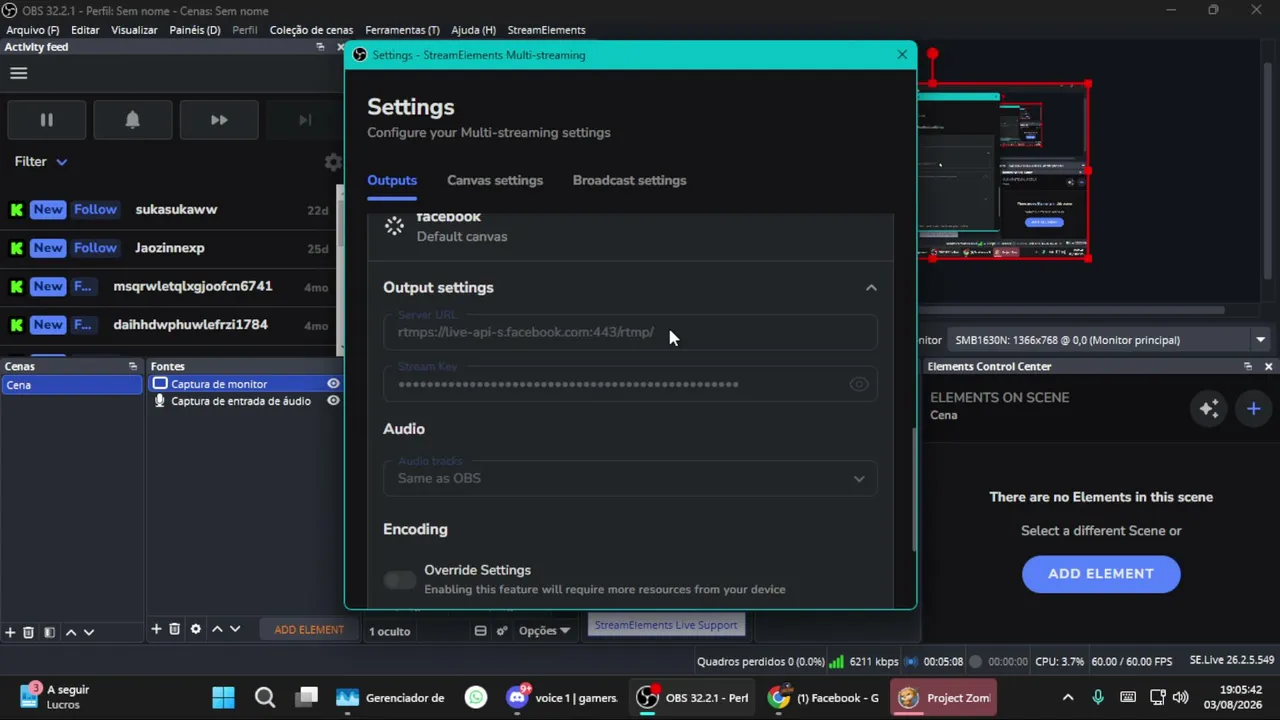Hide Captura de monitor source
The image size is (1280, 720).
[333, 384]
